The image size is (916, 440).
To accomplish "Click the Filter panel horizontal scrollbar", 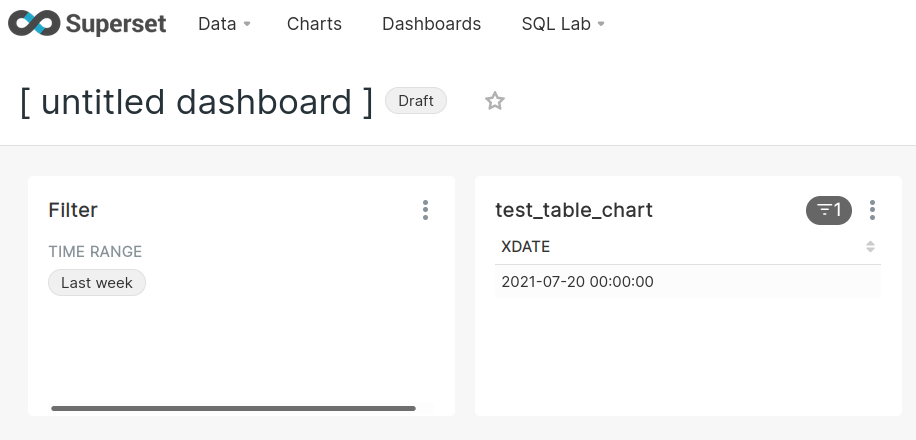I will point(234,408).
